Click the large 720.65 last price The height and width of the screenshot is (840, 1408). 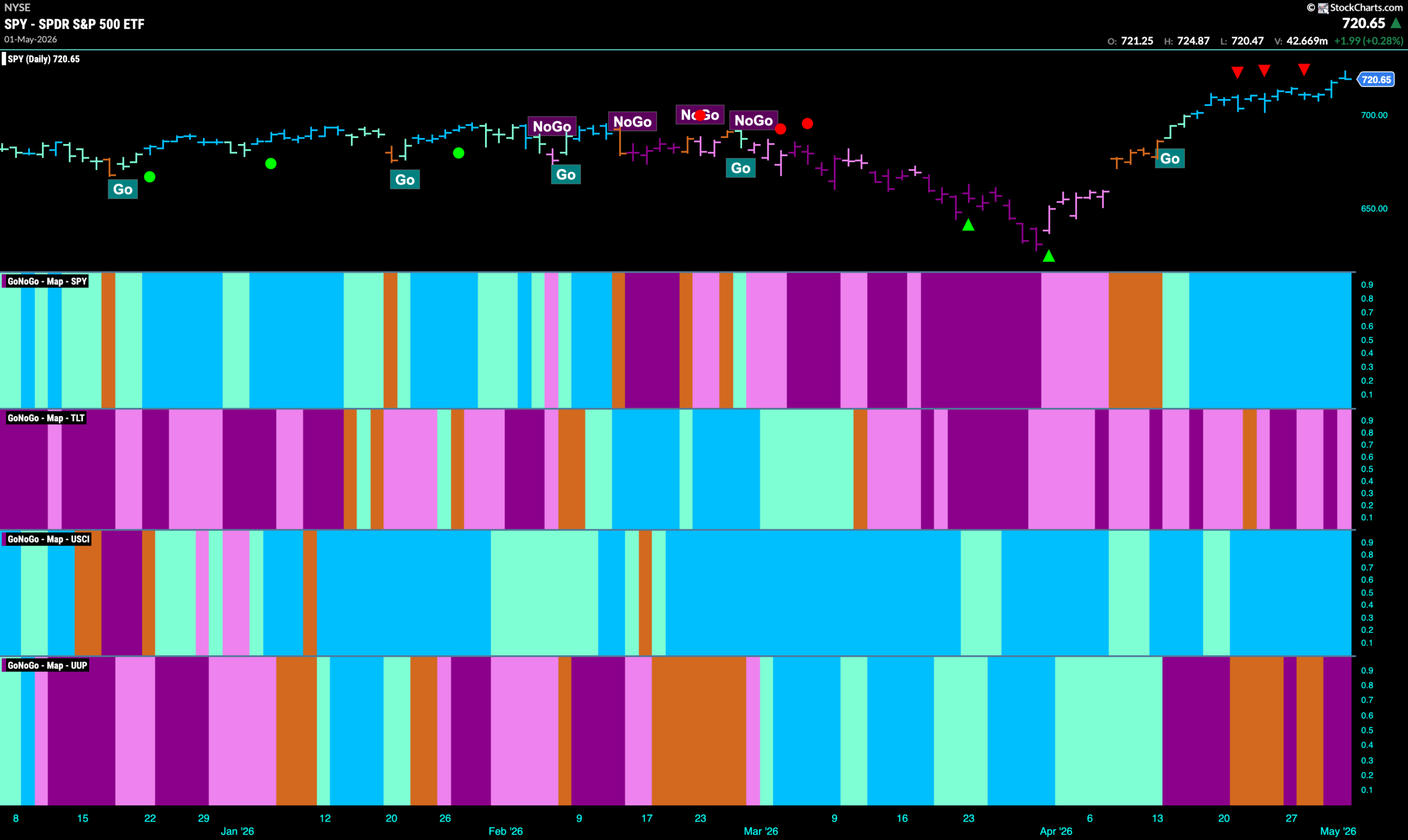click(1363, 23)
